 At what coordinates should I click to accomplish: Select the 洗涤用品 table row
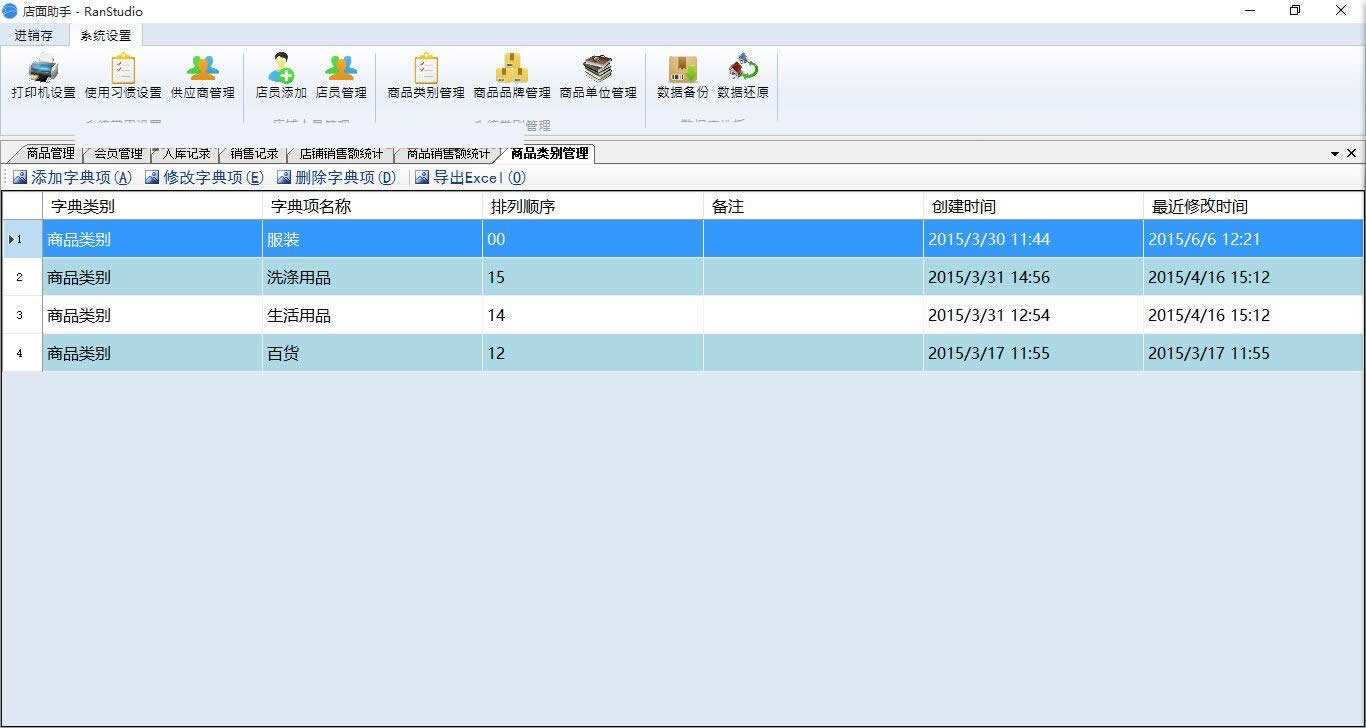tap(683, 277)
